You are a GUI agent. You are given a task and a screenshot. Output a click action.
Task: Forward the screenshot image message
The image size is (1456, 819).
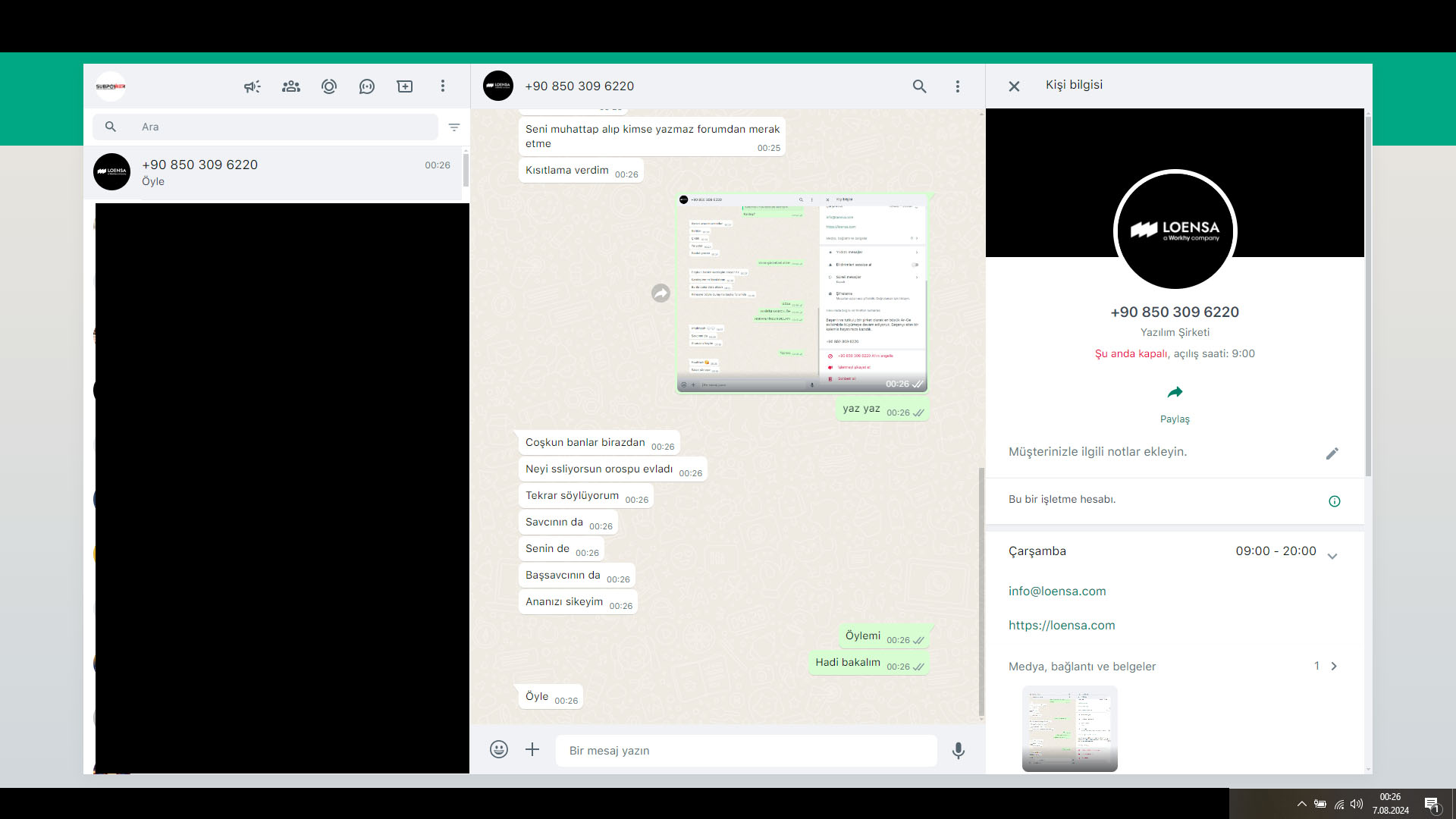661,293
